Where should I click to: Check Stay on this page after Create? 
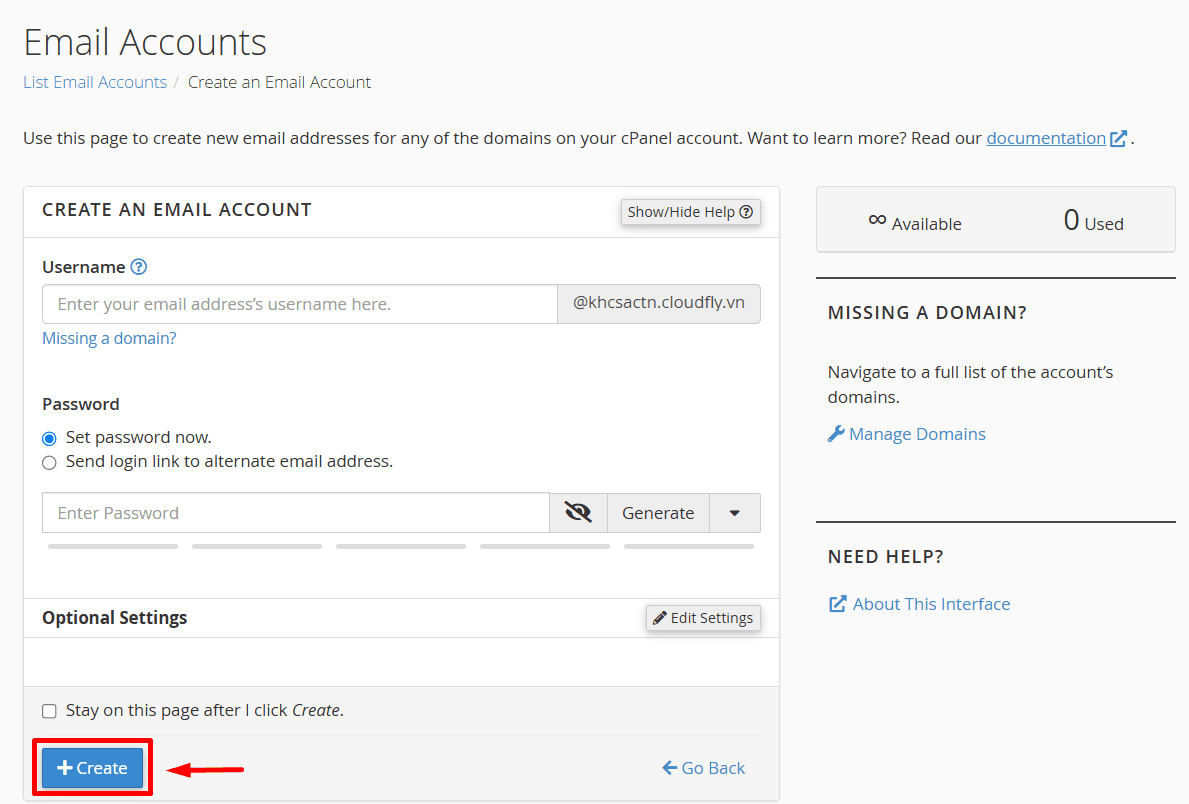pyautogui.click(x=49, y=710)
